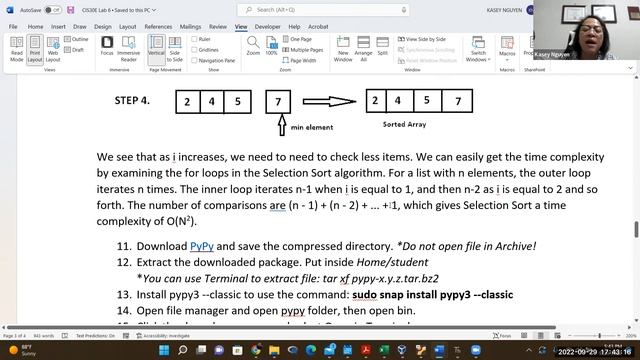This screenshot has height=360, width=640.
Task: Open Word icon in taskbar
Action: pos(439,350)
